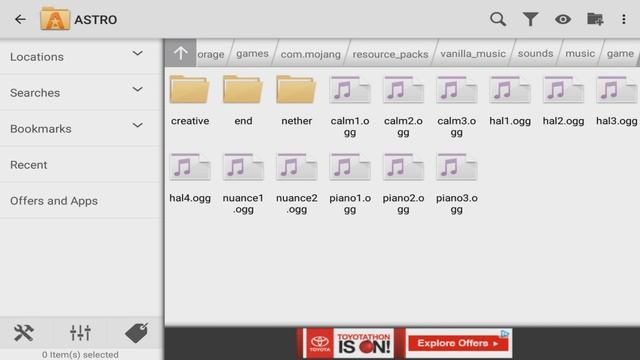
Task: Click the AdChoices icon on the ad
Action: (x=505, y=333)
